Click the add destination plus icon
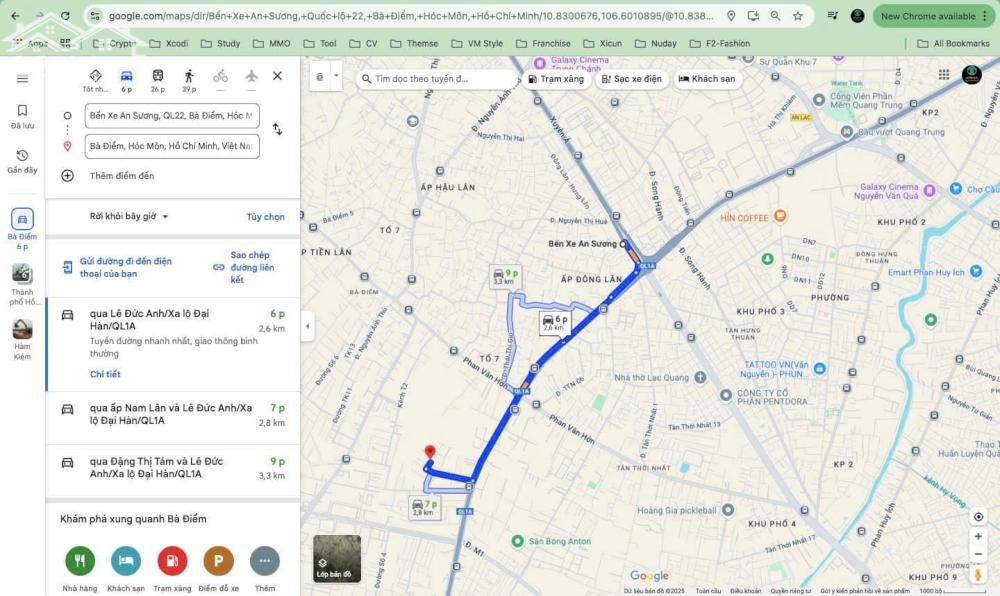 68,176
